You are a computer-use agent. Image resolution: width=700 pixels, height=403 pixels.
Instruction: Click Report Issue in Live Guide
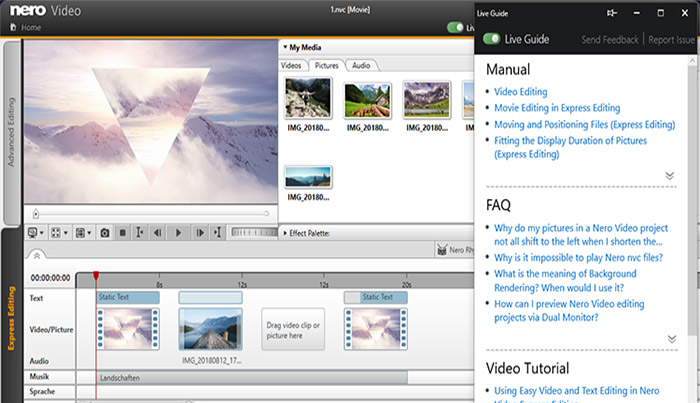click(671, 40)
